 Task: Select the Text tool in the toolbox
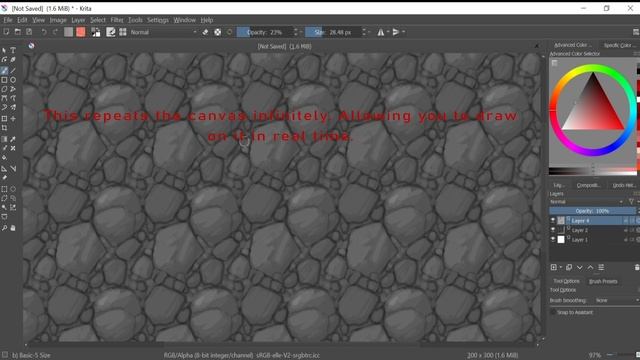point(13,50)
